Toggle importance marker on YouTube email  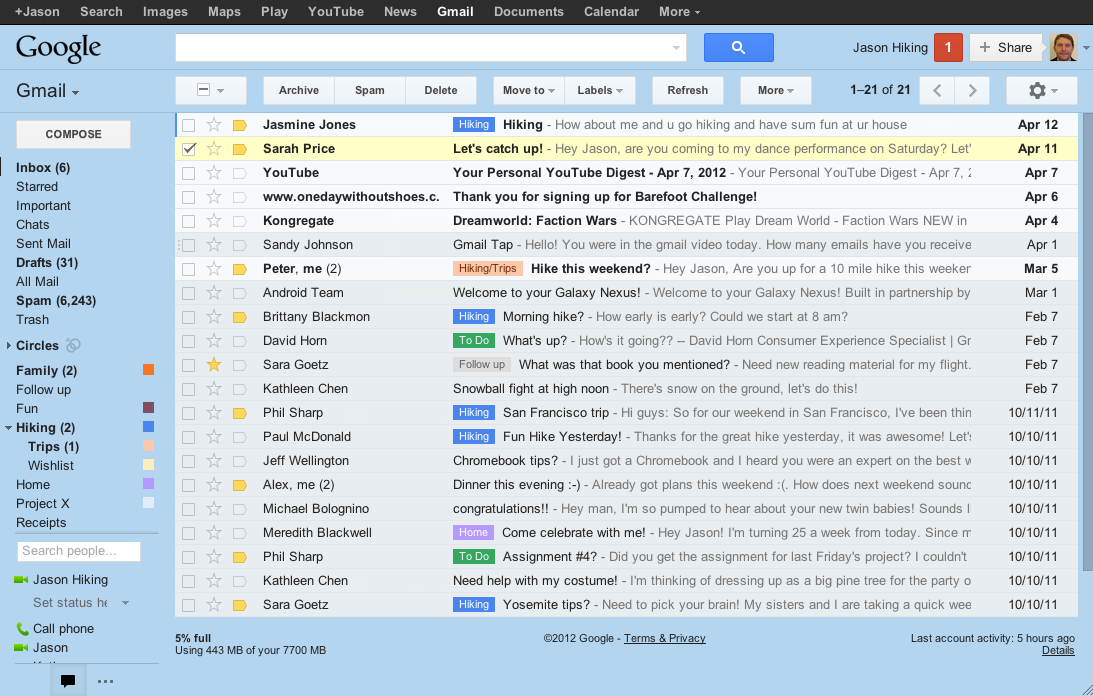(x=240, y=173)
